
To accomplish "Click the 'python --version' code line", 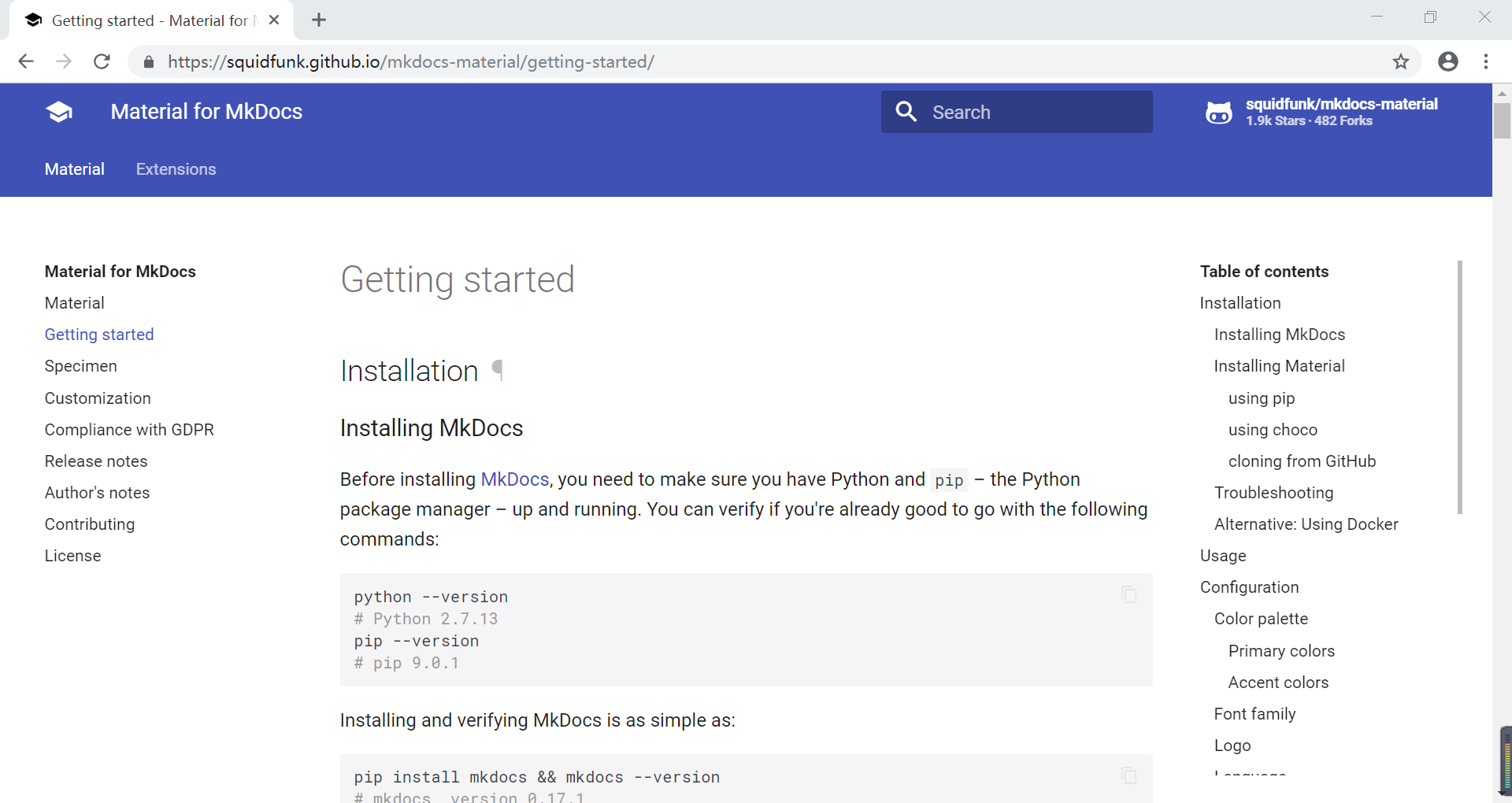I will tap(431, 597).
